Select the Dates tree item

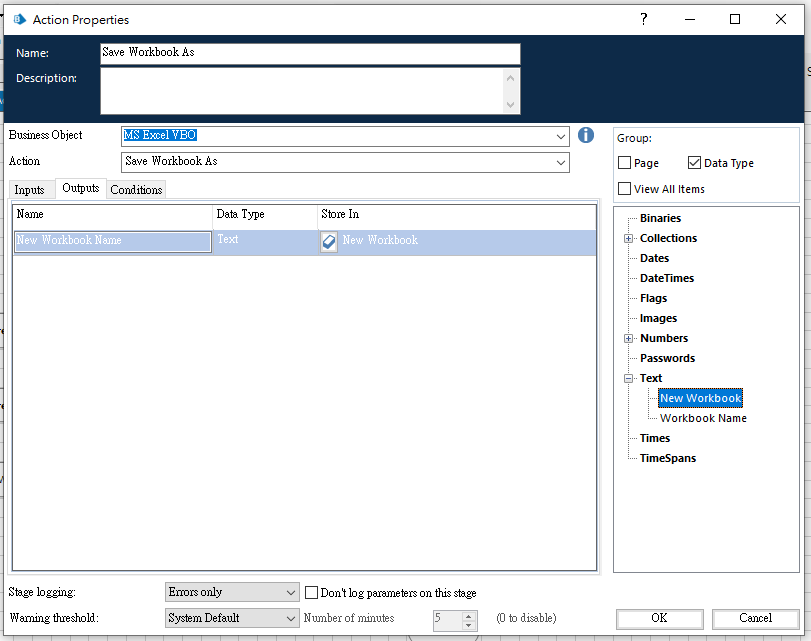pos(654,258)
